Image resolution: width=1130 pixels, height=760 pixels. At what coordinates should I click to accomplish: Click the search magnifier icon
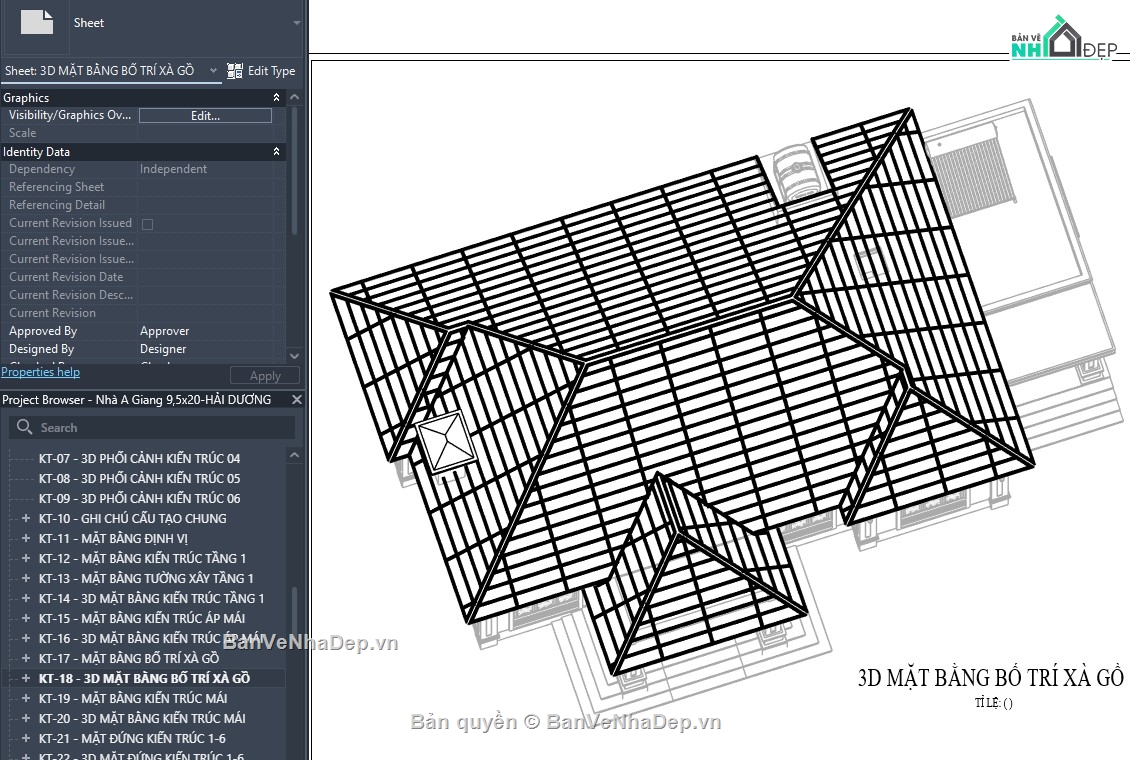(x=25, y=427)
